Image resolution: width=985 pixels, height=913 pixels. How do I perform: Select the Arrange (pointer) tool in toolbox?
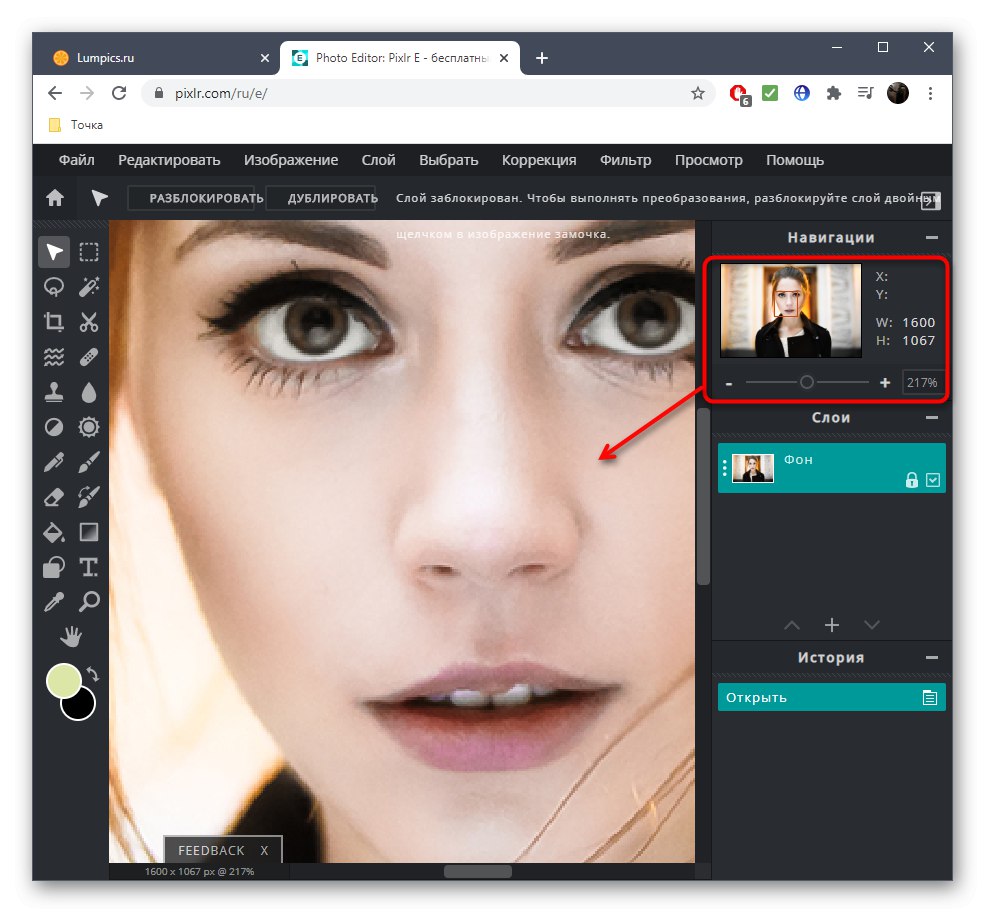[54, 252]
